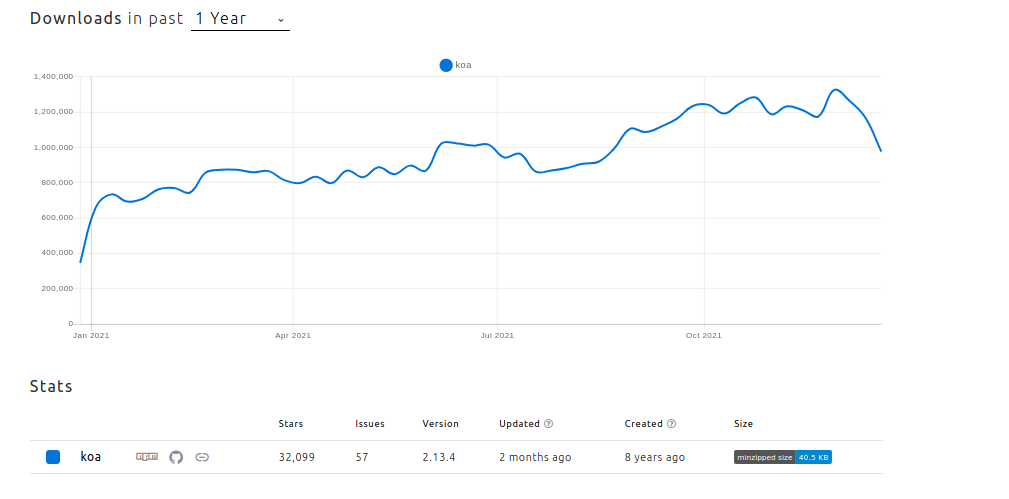This screenshot has width=1009, height=499.
Task: Click the Issues column header
Action: [x=370, y=424]
